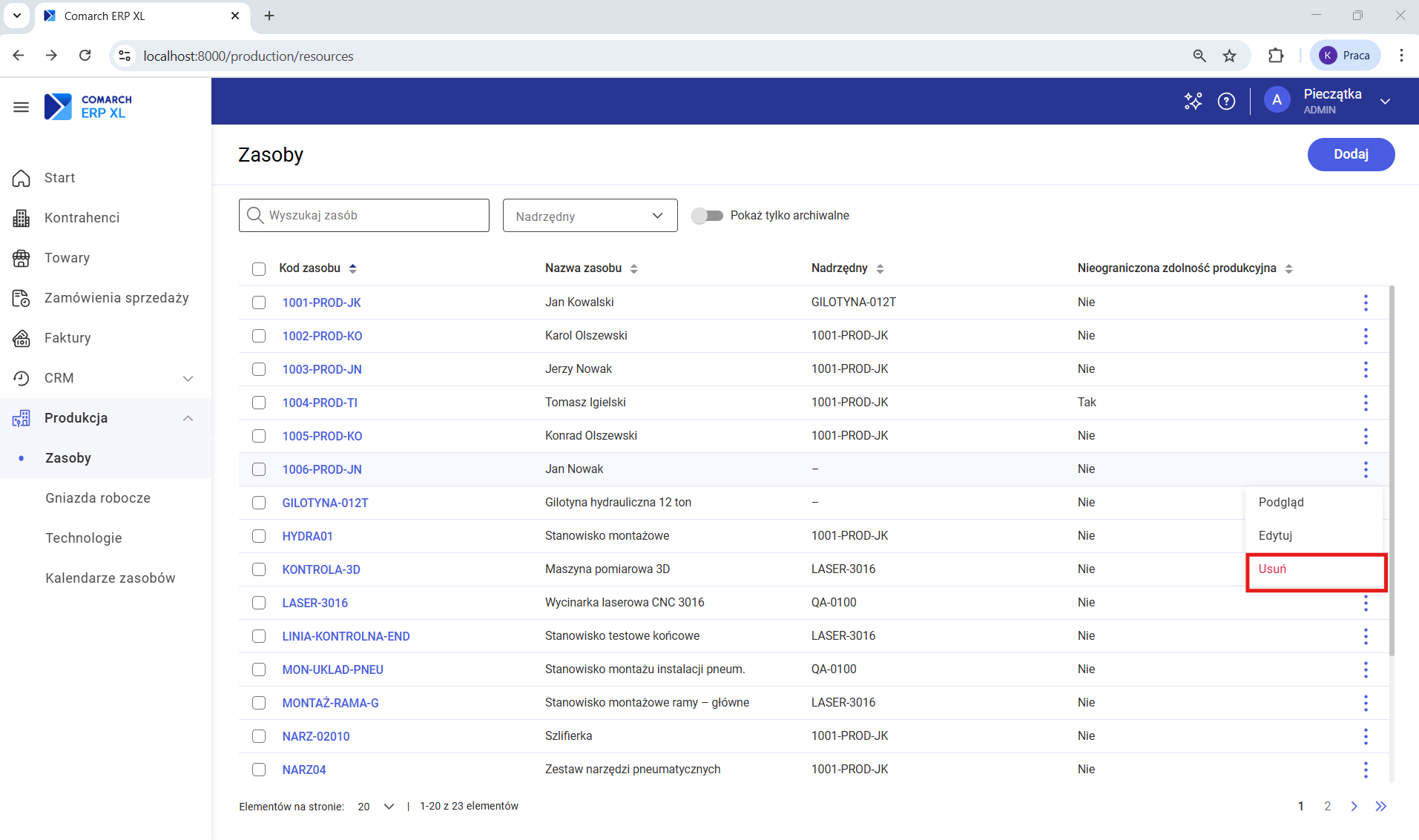Toggle Pokaż tylko archiwalne switch
The height and width of the screenshot is (840, 1419).
tap(707, 216)
